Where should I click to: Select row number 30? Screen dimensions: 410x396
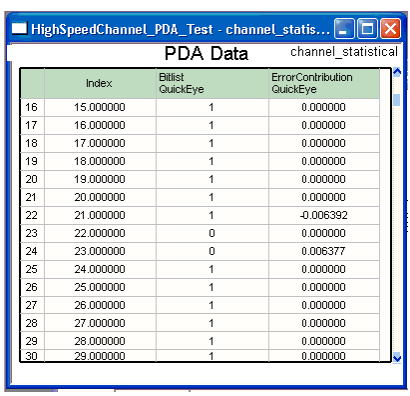(x=32, y=356)
